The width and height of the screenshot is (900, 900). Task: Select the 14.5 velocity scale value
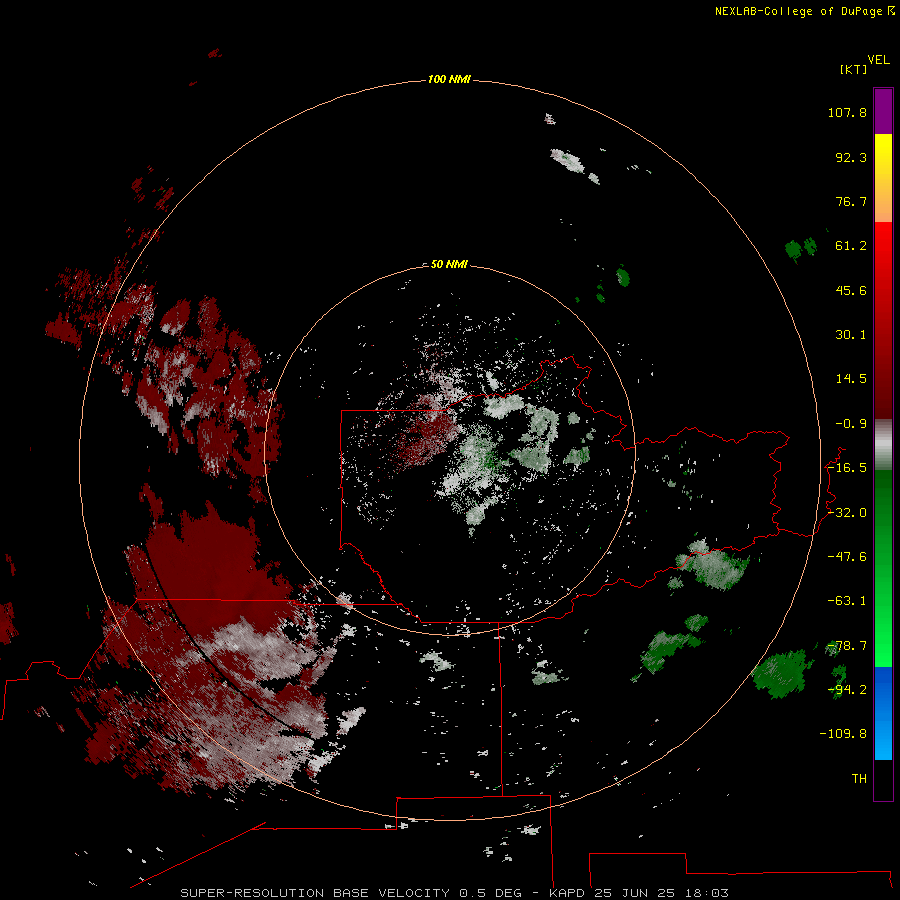[851, 379]
